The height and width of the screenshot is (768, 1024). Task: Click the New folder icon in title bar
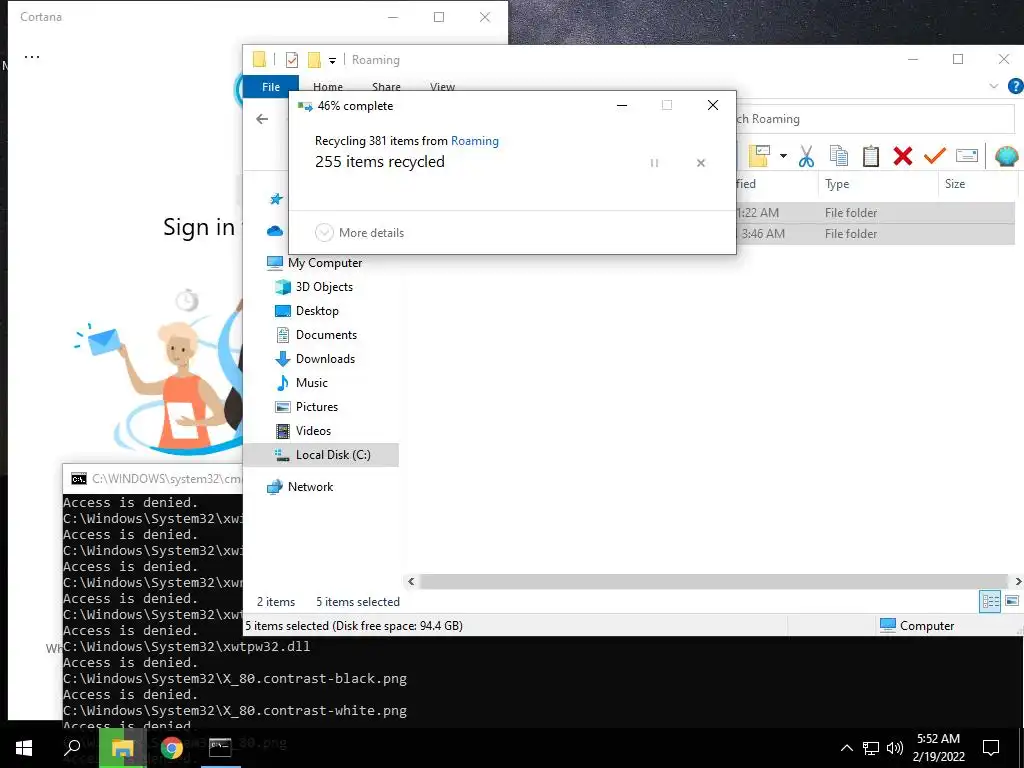pos(314,60)
